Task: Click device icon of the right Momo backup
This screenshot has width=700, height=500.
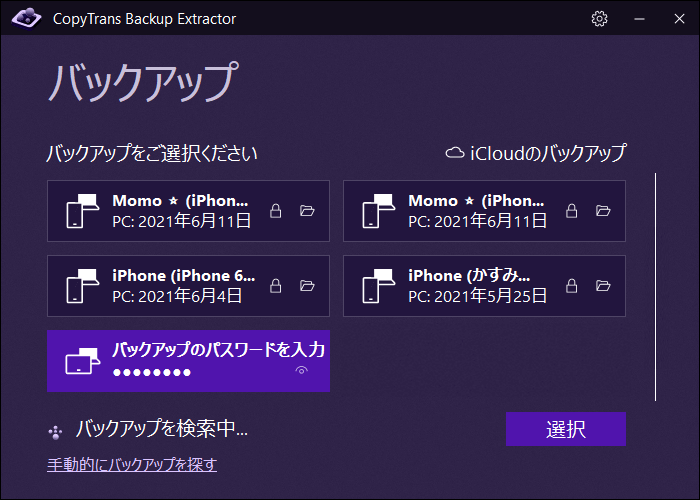Action: tap(379, 211)
